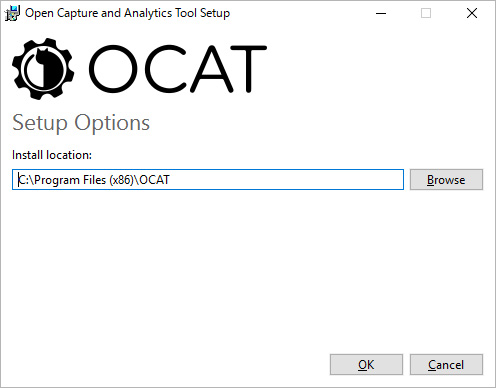Minimize the setup window
The image size is (496, 388).
(381, 13)
